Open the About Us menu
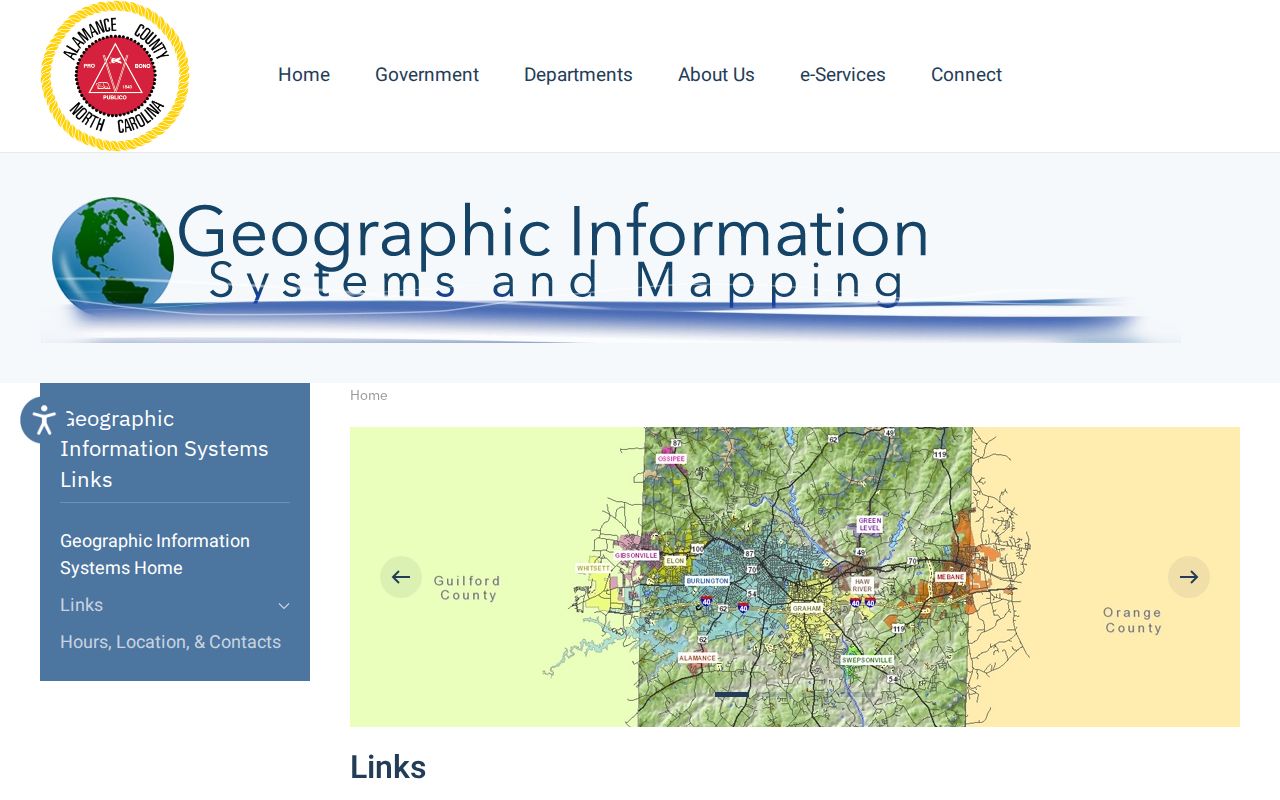The height and width of the screenshot is (800, 1280). 716,75
